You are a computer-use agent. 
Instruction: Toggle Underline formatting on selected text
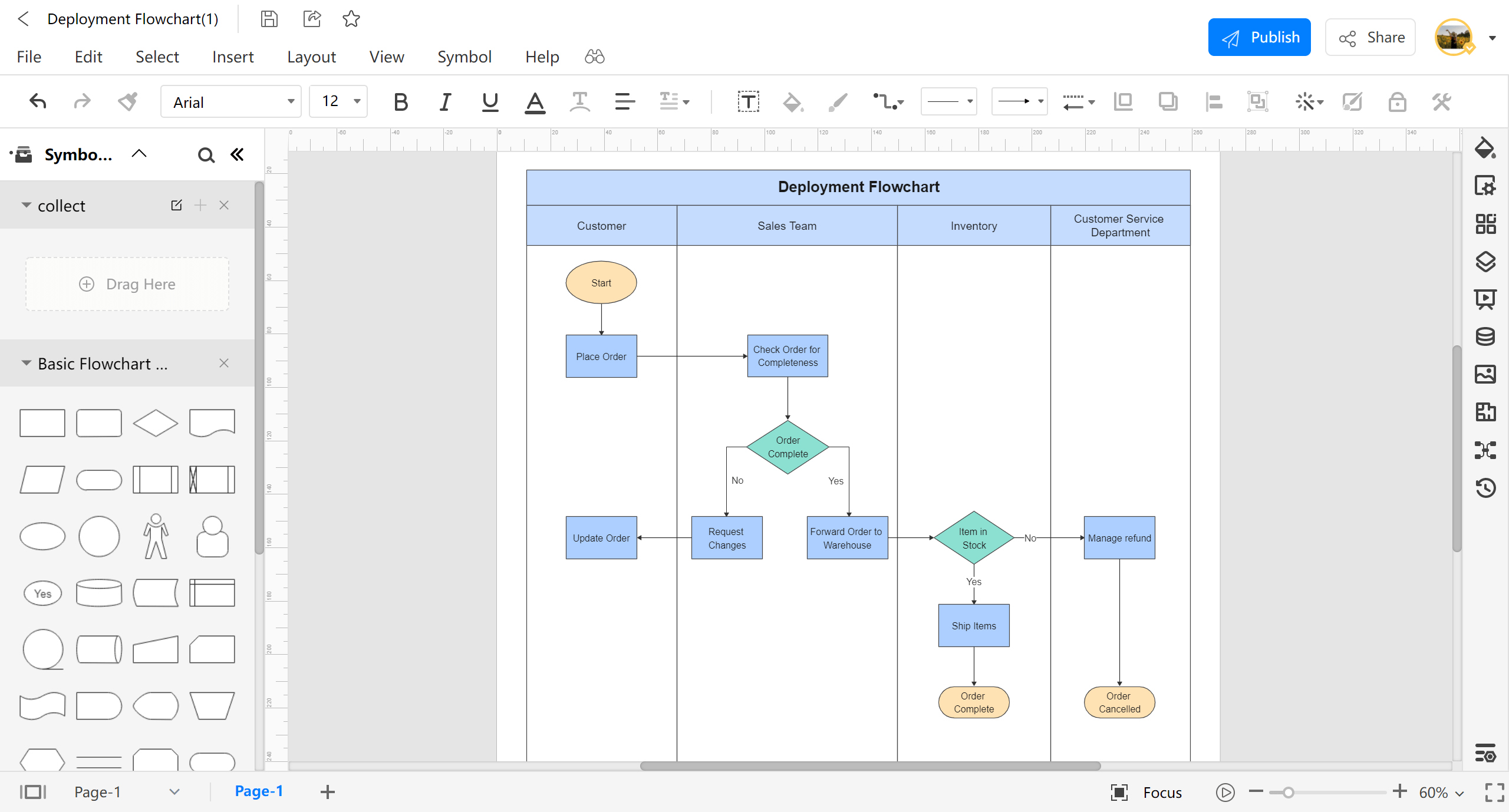point(488,102)
